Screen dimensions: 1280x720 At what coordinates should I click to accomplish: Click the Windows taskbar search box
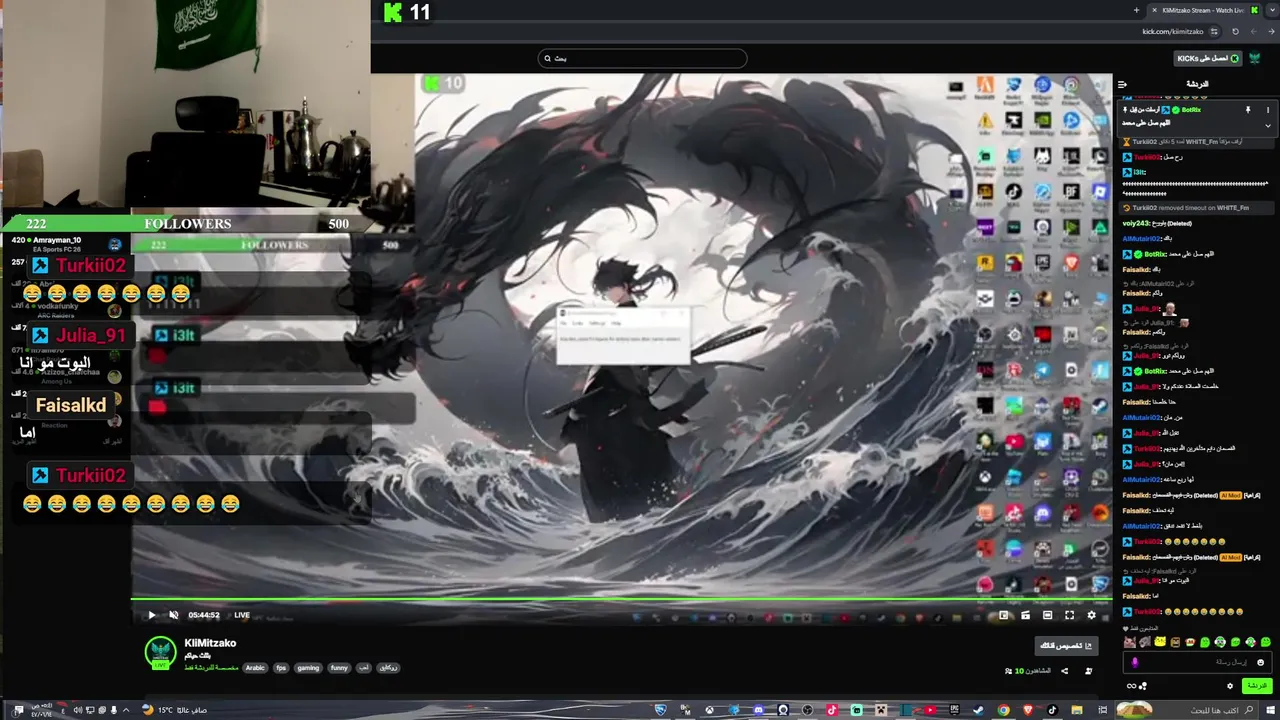pos(1185,710)
